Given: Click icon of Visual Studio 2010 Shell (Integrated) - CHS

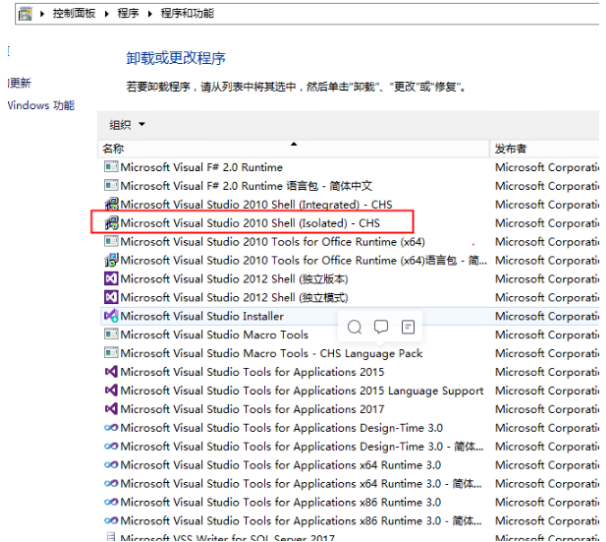Looking at the screenshot, I should pyautogui.click(x=111, y=204).
